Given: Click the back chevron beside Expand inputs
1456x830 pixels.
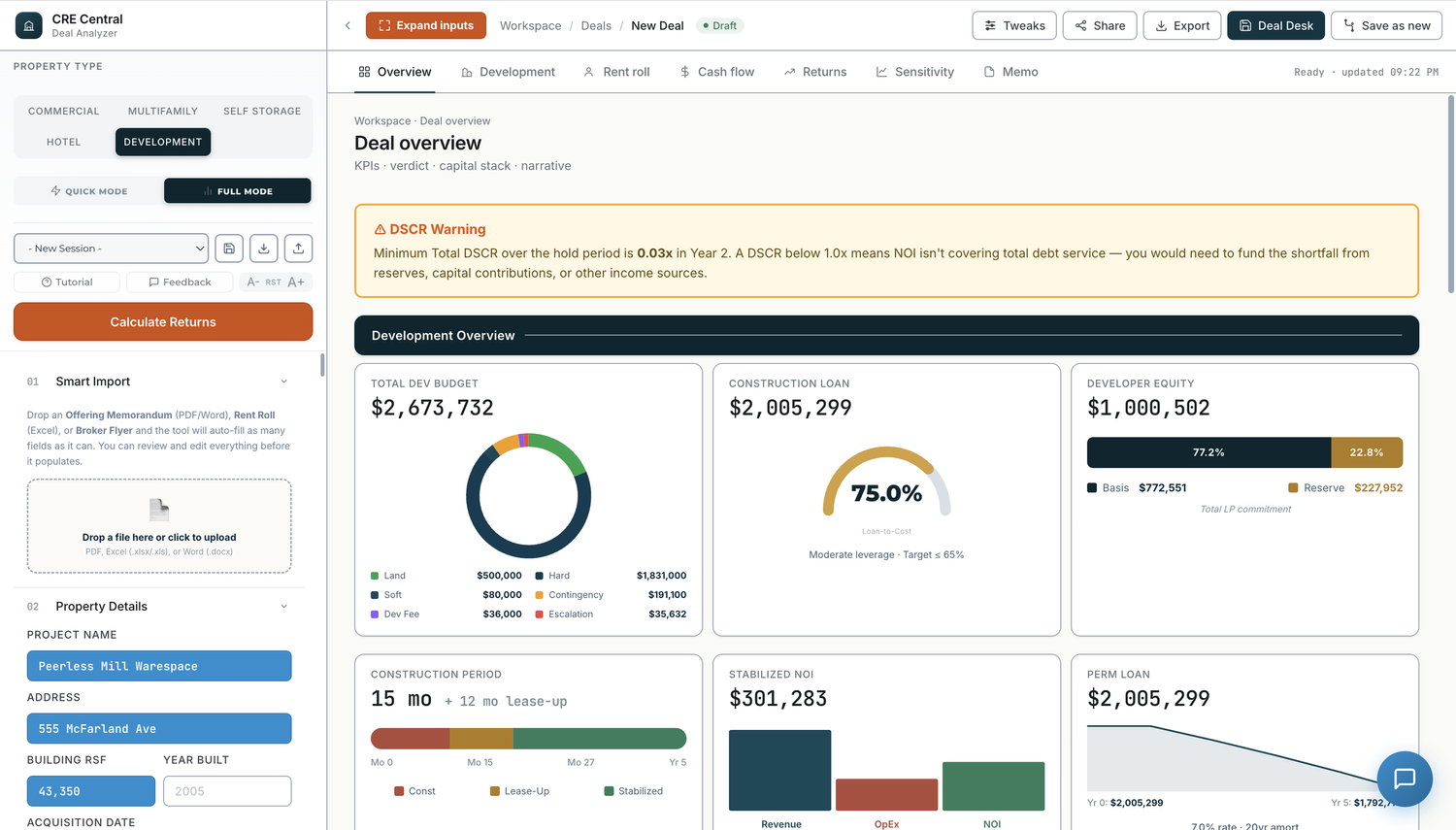Looking at the screenshot, I should 347,25.
